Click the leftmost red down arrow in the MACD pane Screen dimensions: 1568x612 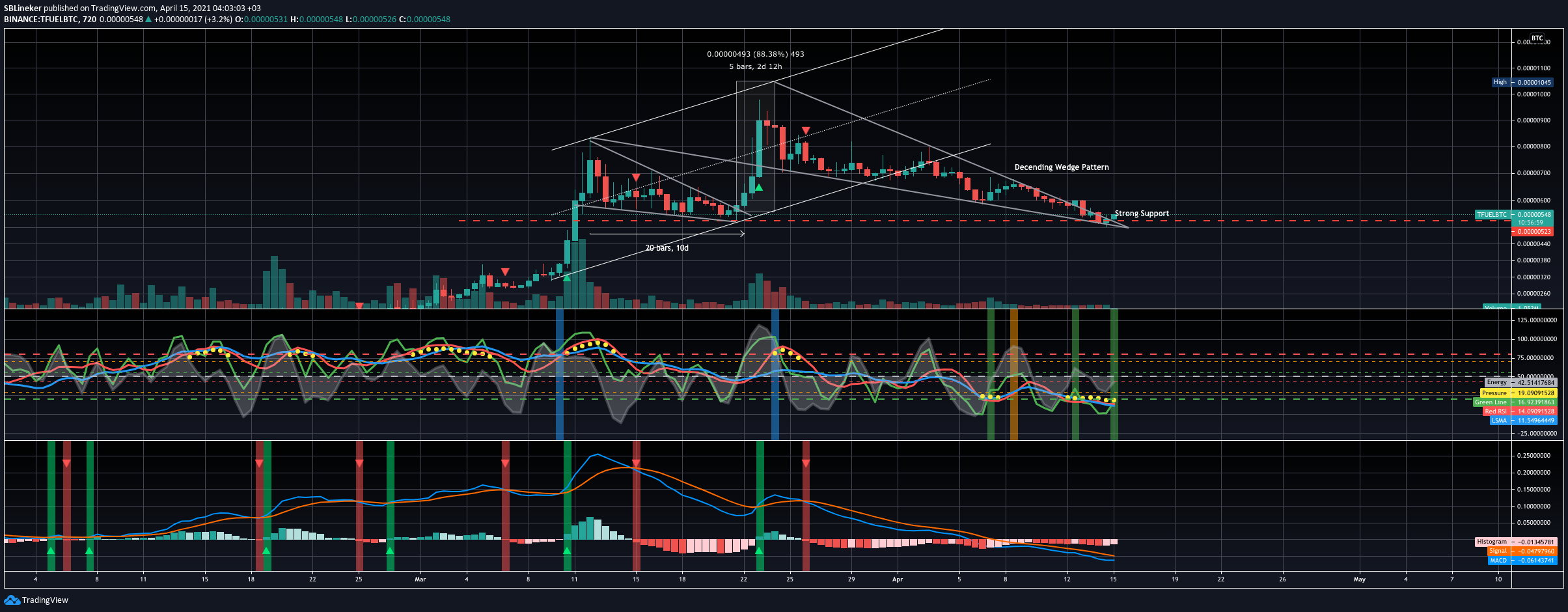click(66, 463)
